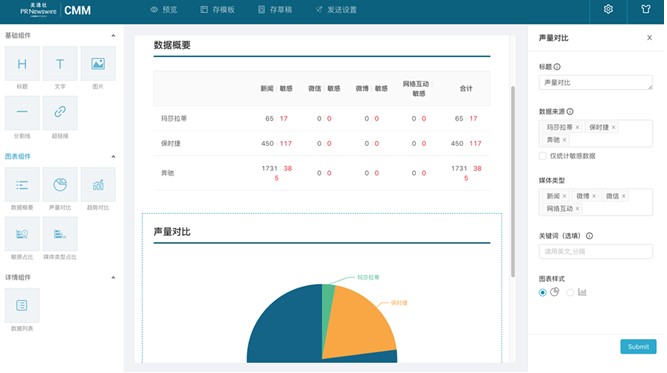
Task: Remove 奔驰 tag from data source
Action: click(x=564, y=140)
